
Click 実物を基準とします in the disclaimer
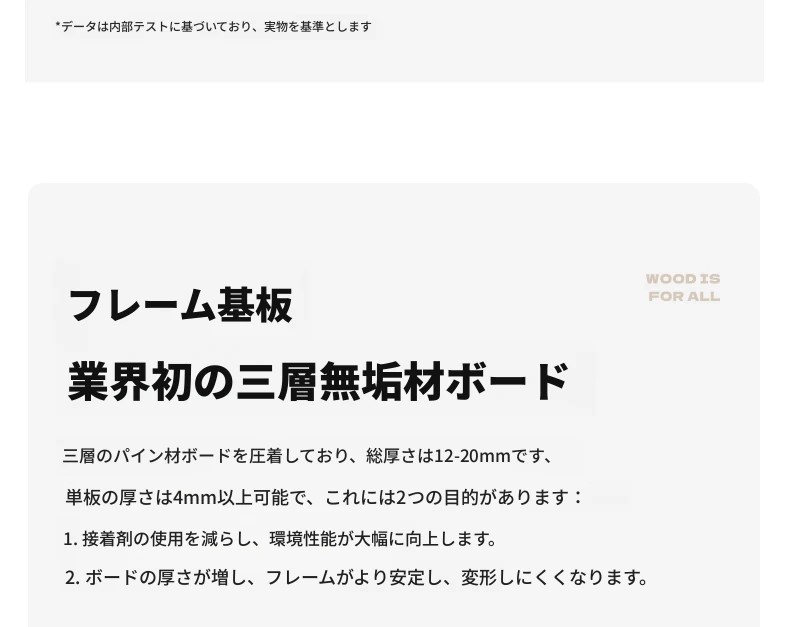(318, 26)
